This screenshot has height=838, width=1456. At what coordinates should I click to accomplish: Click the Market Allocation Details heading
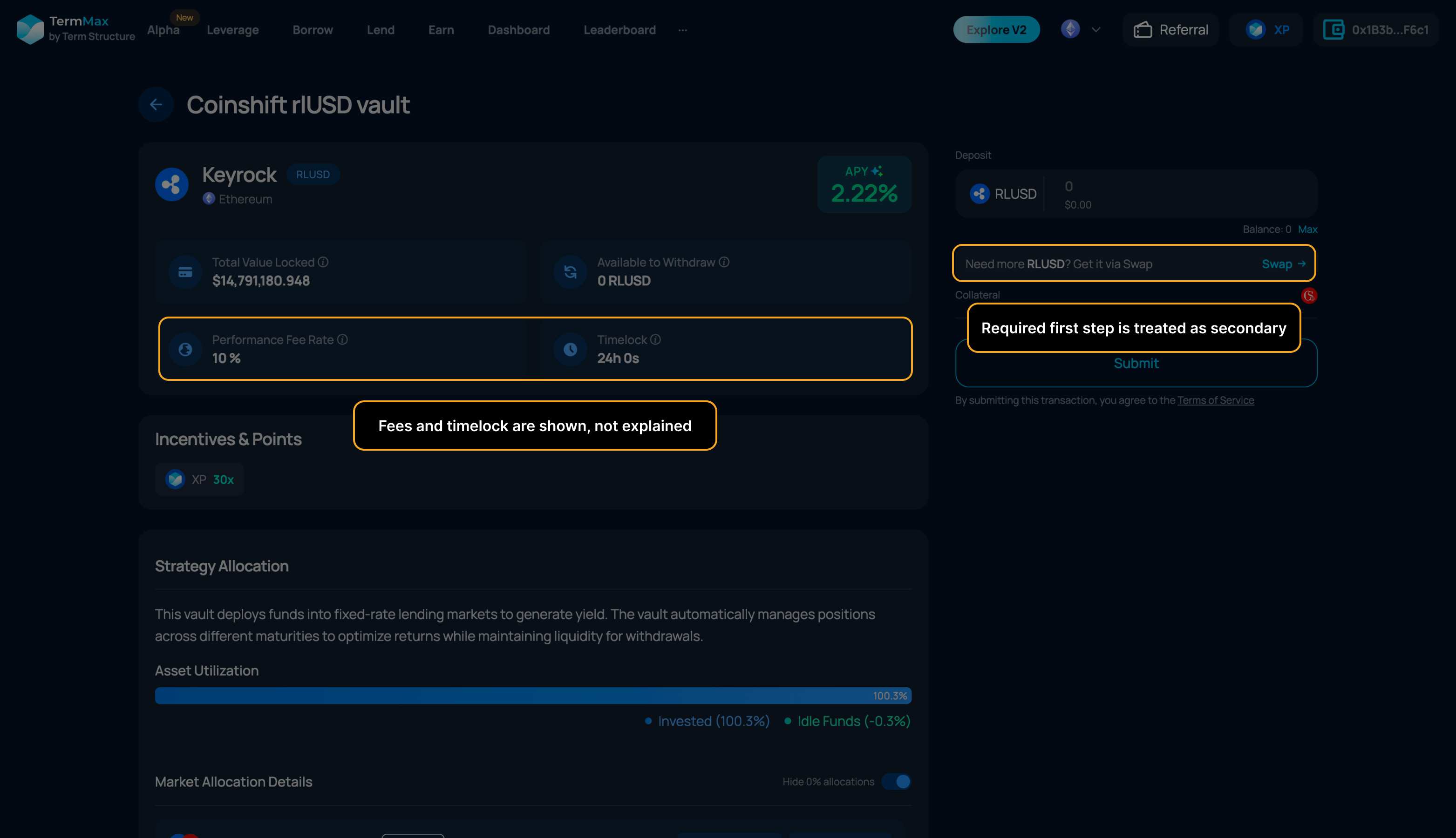click(234, 782)
